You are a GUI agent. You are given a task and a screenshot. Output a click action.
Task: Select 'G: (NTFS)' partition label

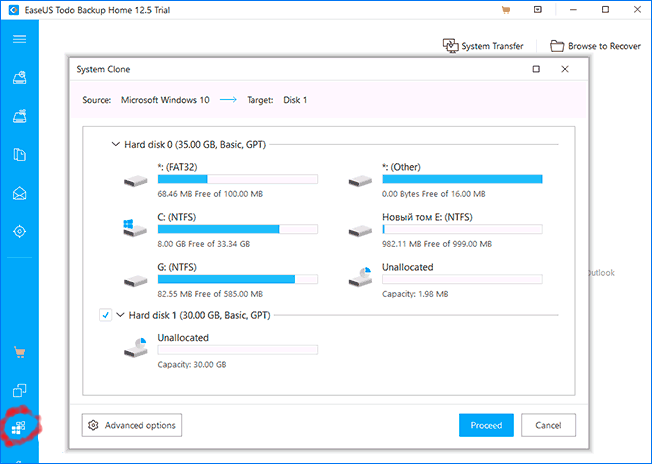pyautogui.click(x=177, y=267)
